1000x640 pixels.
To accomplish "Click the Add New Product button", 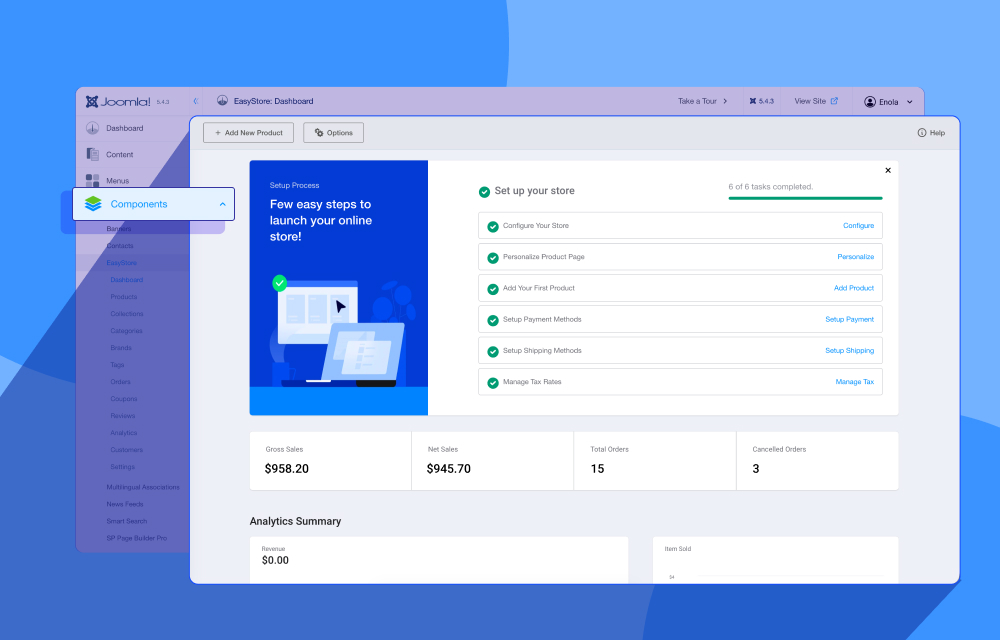I will [248, 133].
